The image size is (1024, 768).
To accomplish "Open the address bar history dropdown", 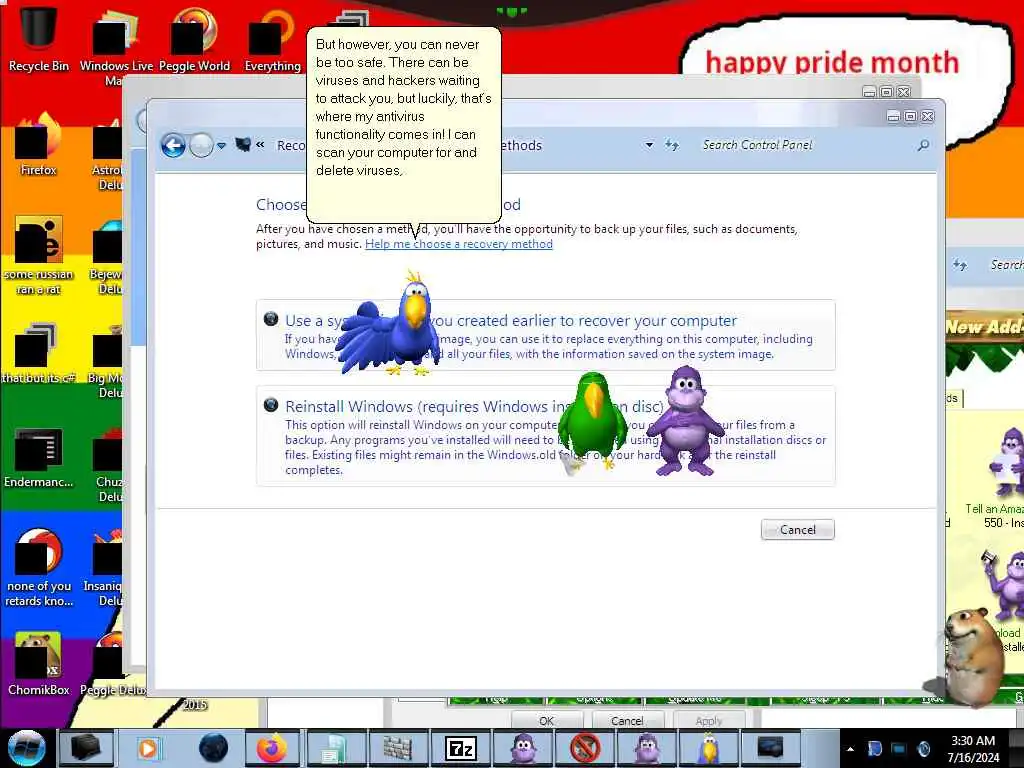I will (649, 145).
